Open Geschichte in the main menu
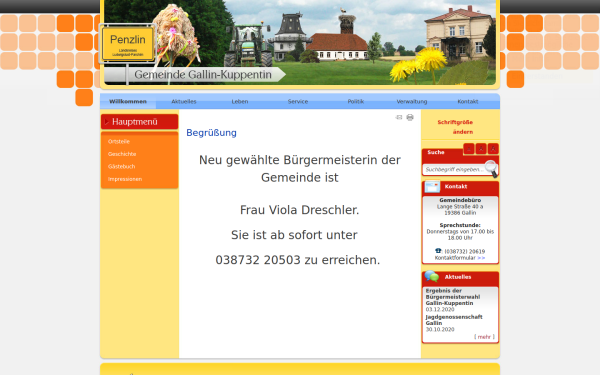Image resolution: width=600 pixels, height=375 pixels. coord(122,154)
